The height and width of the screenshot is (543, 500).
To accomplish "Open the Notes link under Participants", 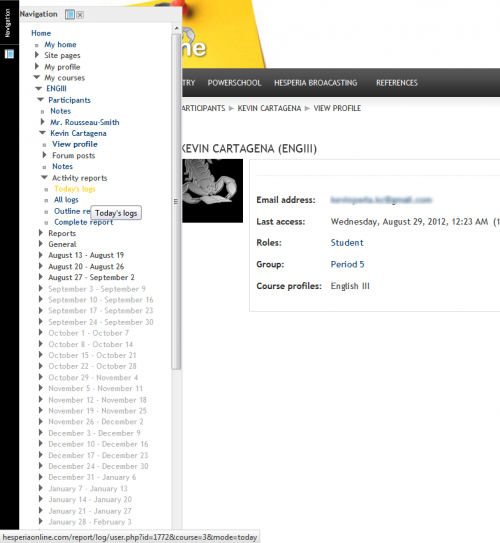I will coord(61,111).
